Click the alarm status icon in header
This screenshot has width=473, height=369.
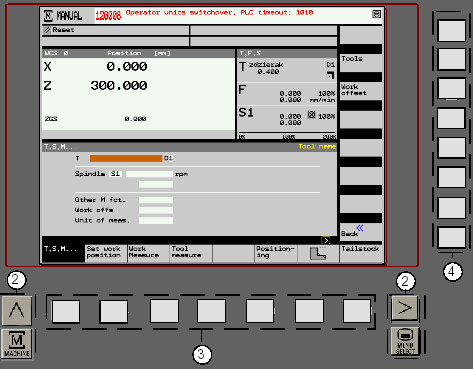[376, 14]
